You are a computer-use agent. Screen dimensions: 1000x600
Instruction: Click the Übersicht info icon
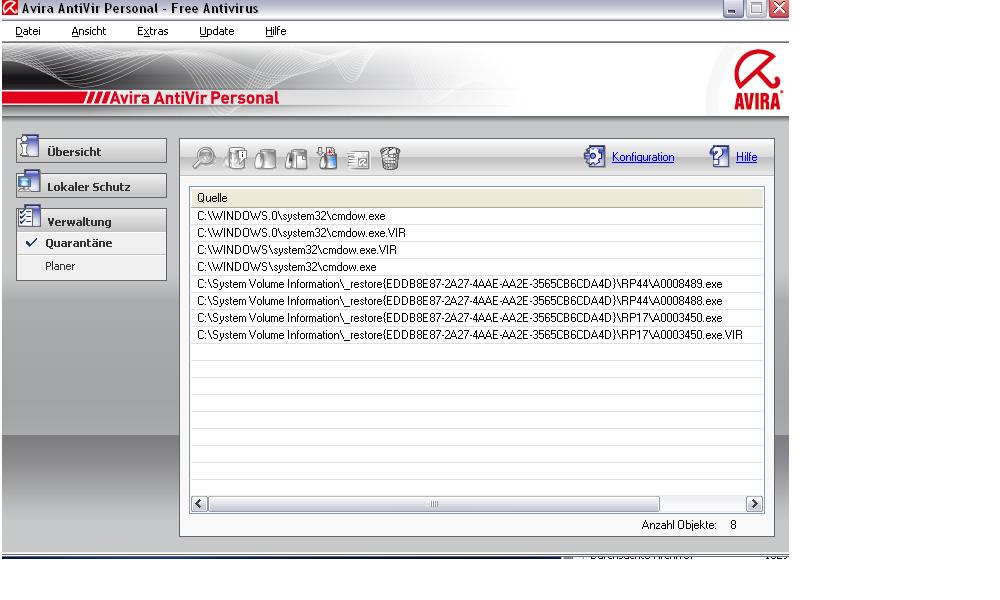(x=28, y=146)
